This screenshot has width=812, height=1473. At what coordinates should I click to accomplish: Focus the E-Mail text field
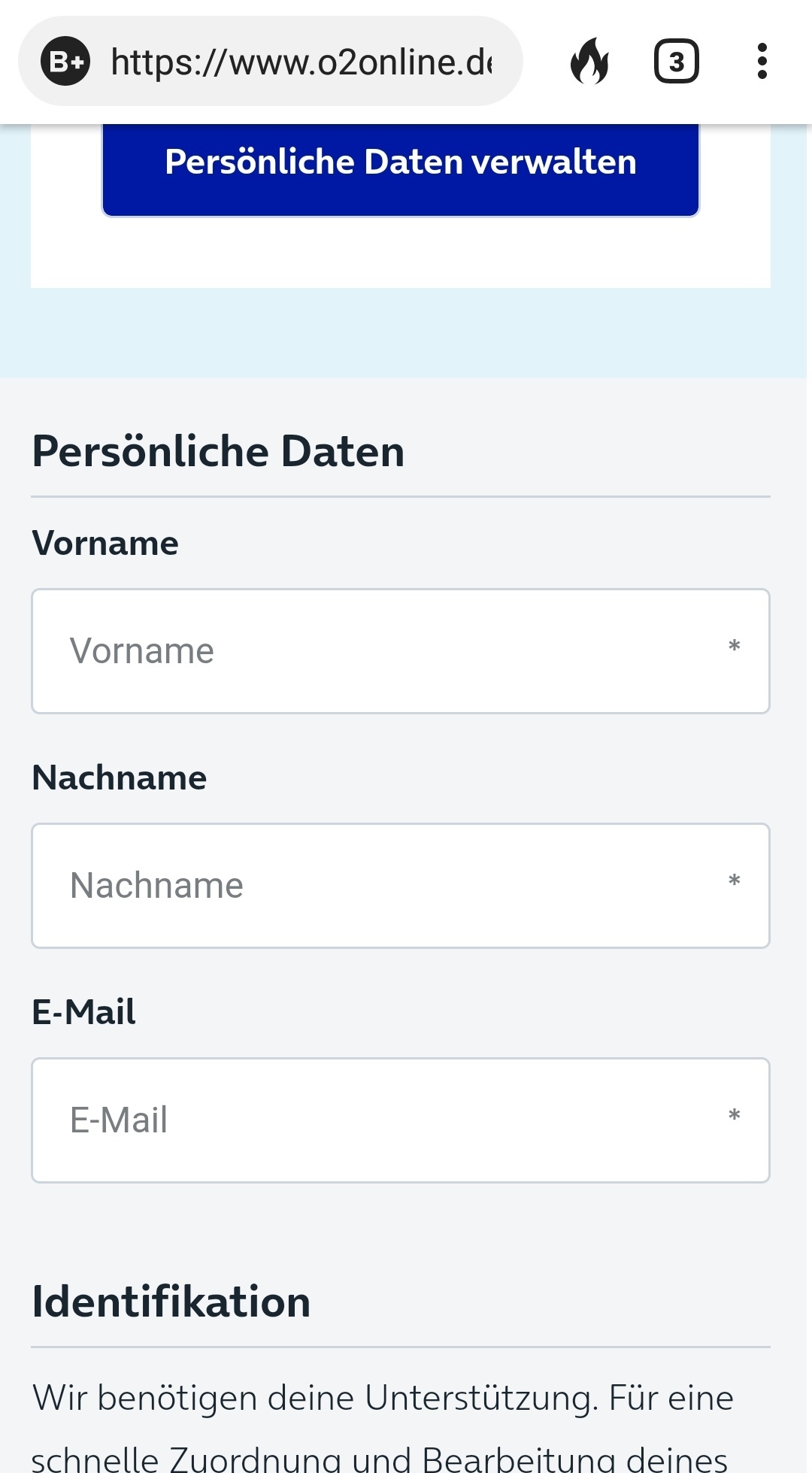(401, 1120)
